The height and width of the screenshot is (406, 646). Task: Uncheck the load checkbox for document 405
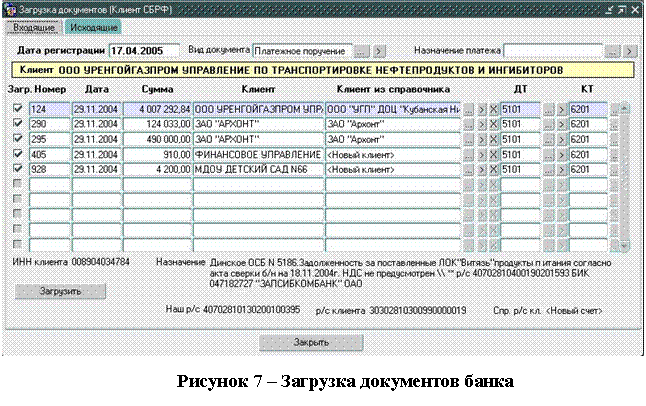tap(17, 153)
